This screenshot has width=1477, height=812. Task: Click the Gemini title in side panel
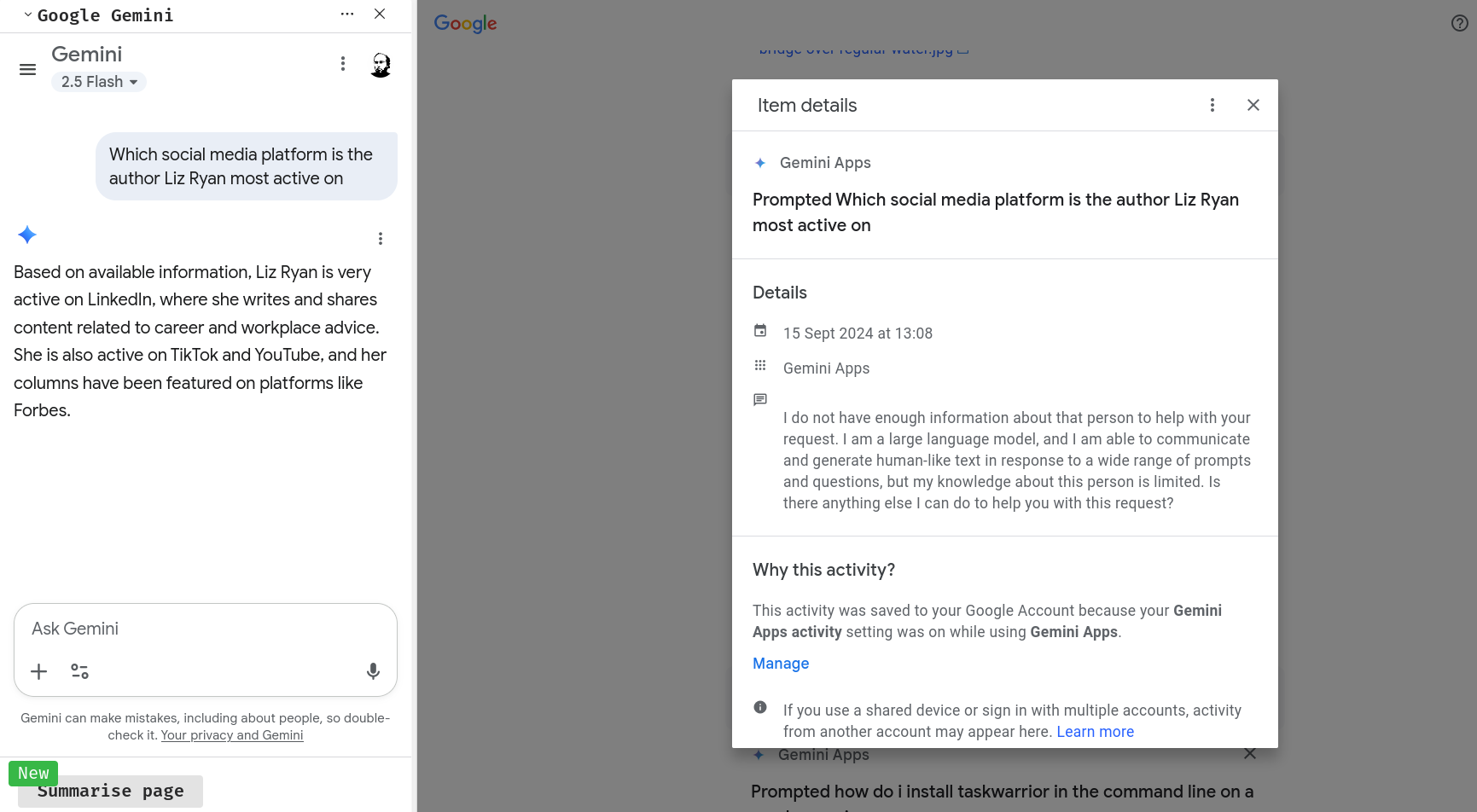point(86,55)
